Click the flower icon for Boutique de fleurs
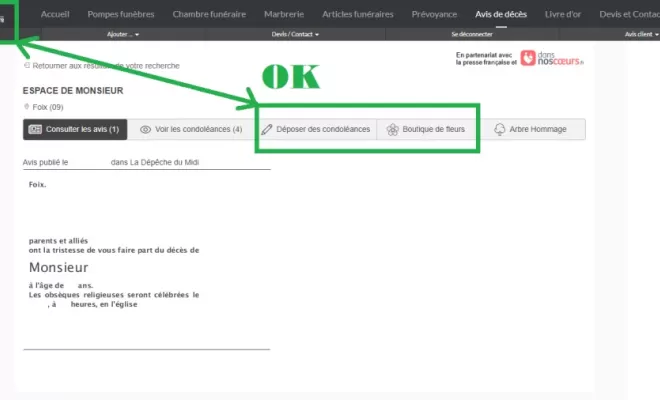This screenshot has width=660, height=400. tap(392, 130)
